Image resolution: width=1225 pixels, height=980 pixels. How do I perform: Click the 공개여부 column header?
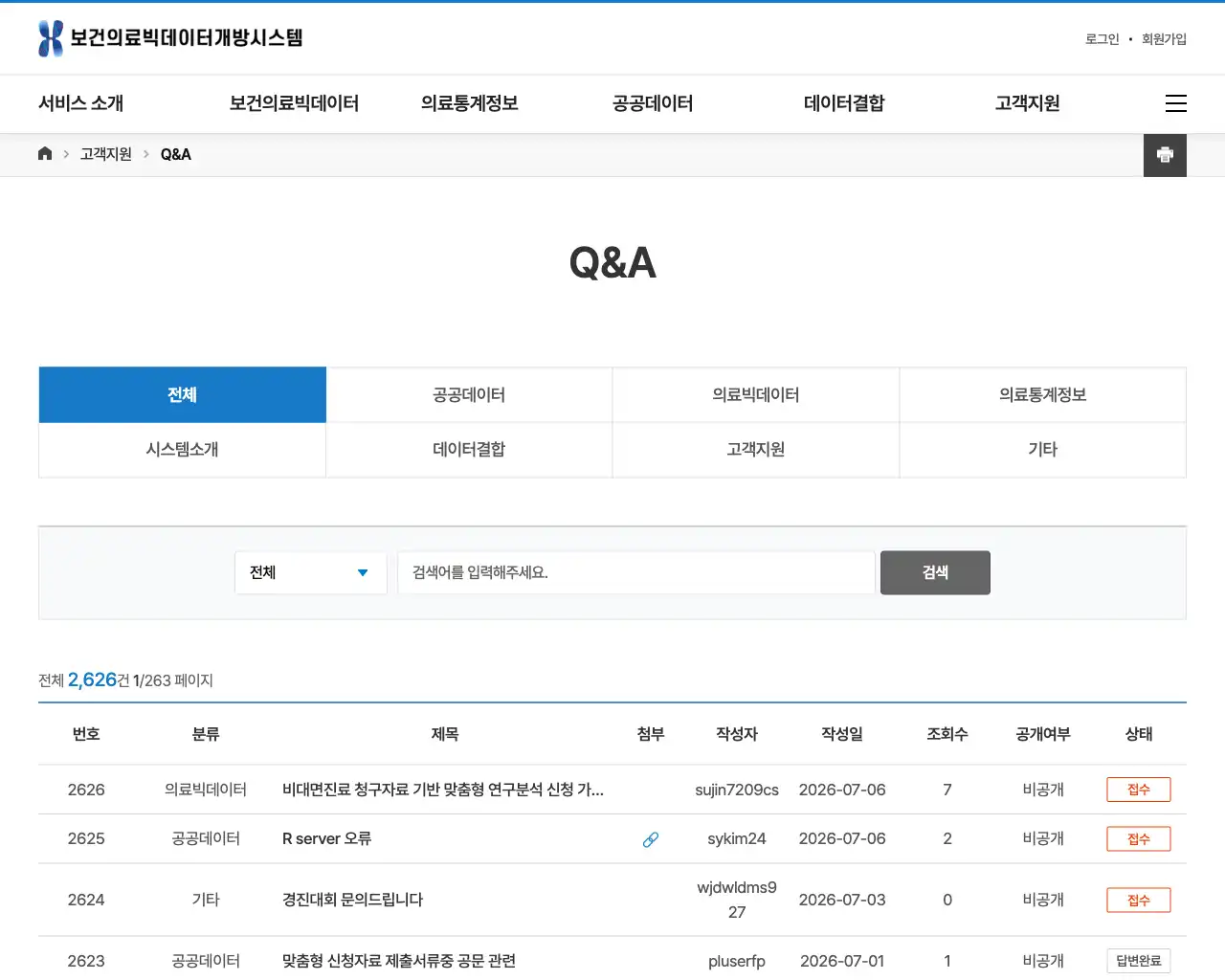[x=1043, y=734]
